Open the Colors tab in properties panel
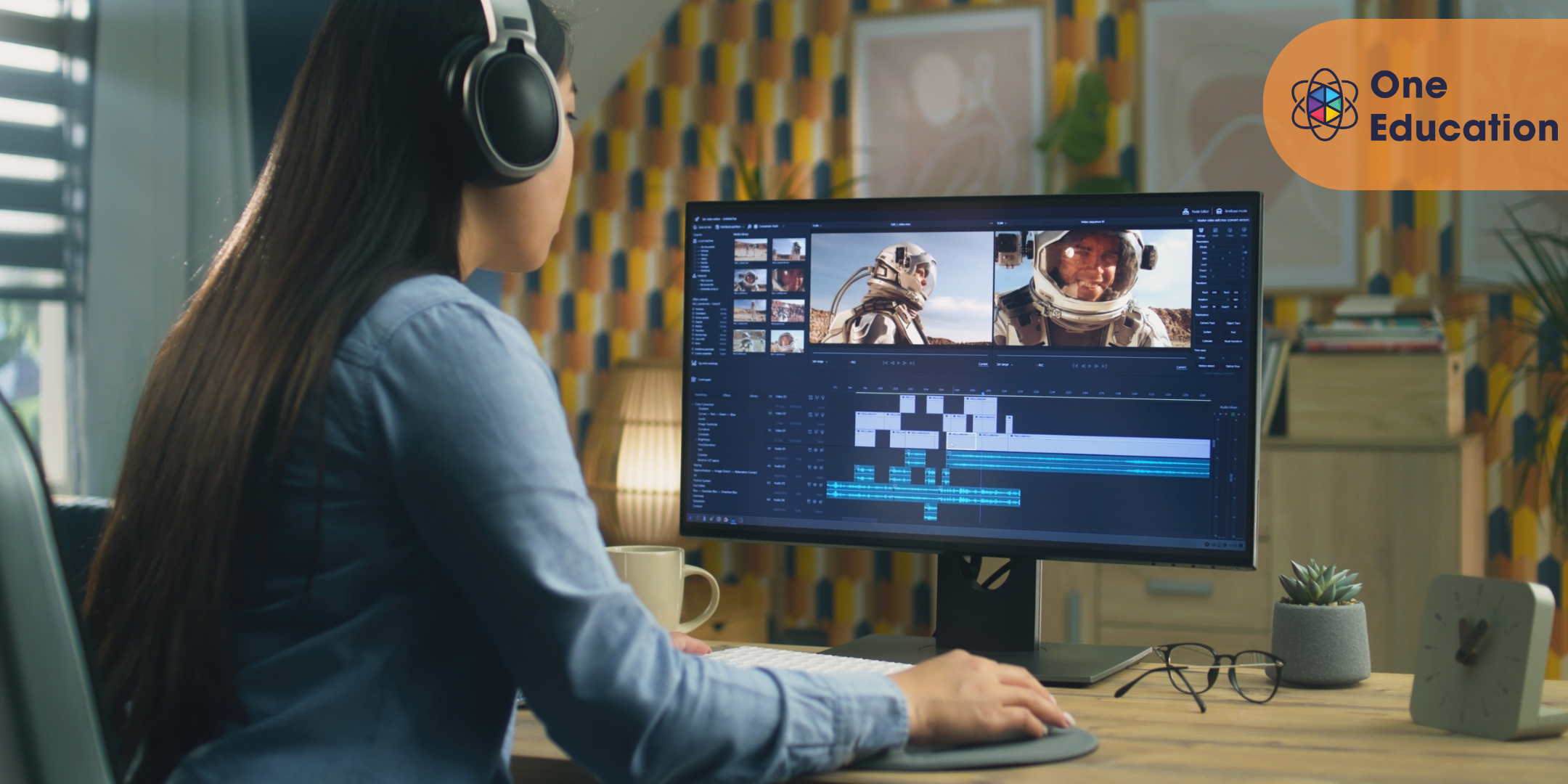Screen dimensions: 1568x784 1230,232
